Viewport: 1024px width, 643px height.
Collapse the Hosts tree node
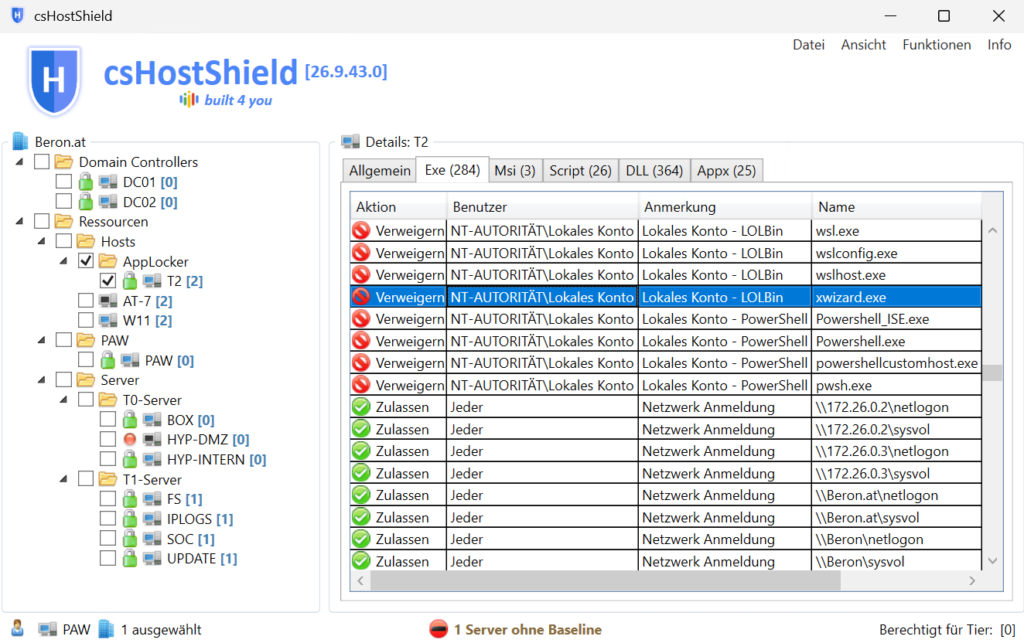coord(42,242)
